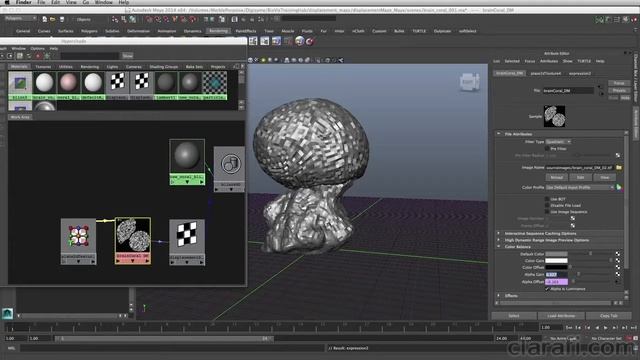The image size is (640, 360).
Task: Click the red swirl icon on Rendering shelf
Action: pos(310,41)
